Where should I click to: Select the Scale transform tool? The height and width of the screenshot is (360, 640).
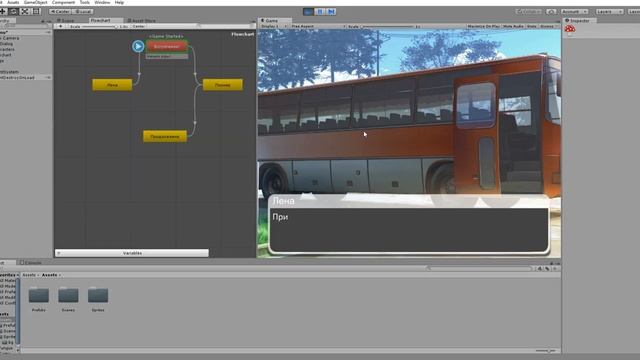point(25,11)
